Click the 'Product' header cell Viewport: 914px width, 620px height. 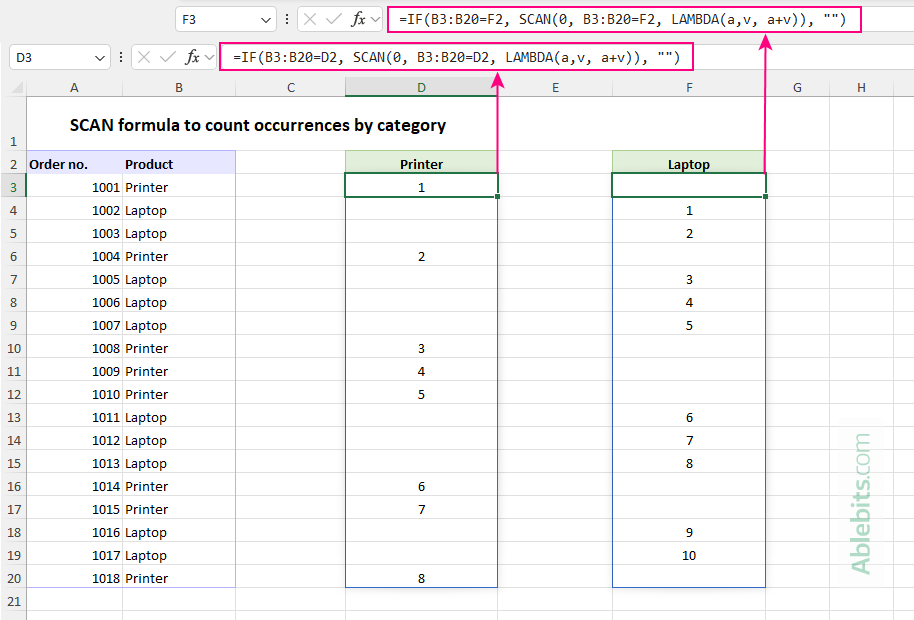(x=179, y=164)
